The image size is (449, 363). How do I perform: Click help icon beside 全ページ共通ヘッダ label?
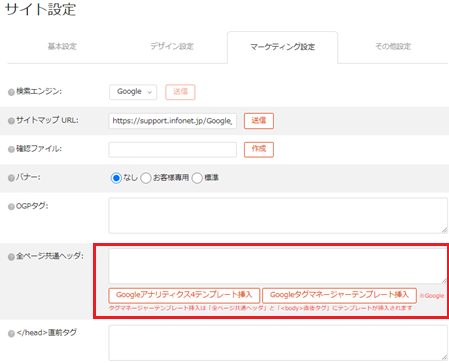[11, 257]
